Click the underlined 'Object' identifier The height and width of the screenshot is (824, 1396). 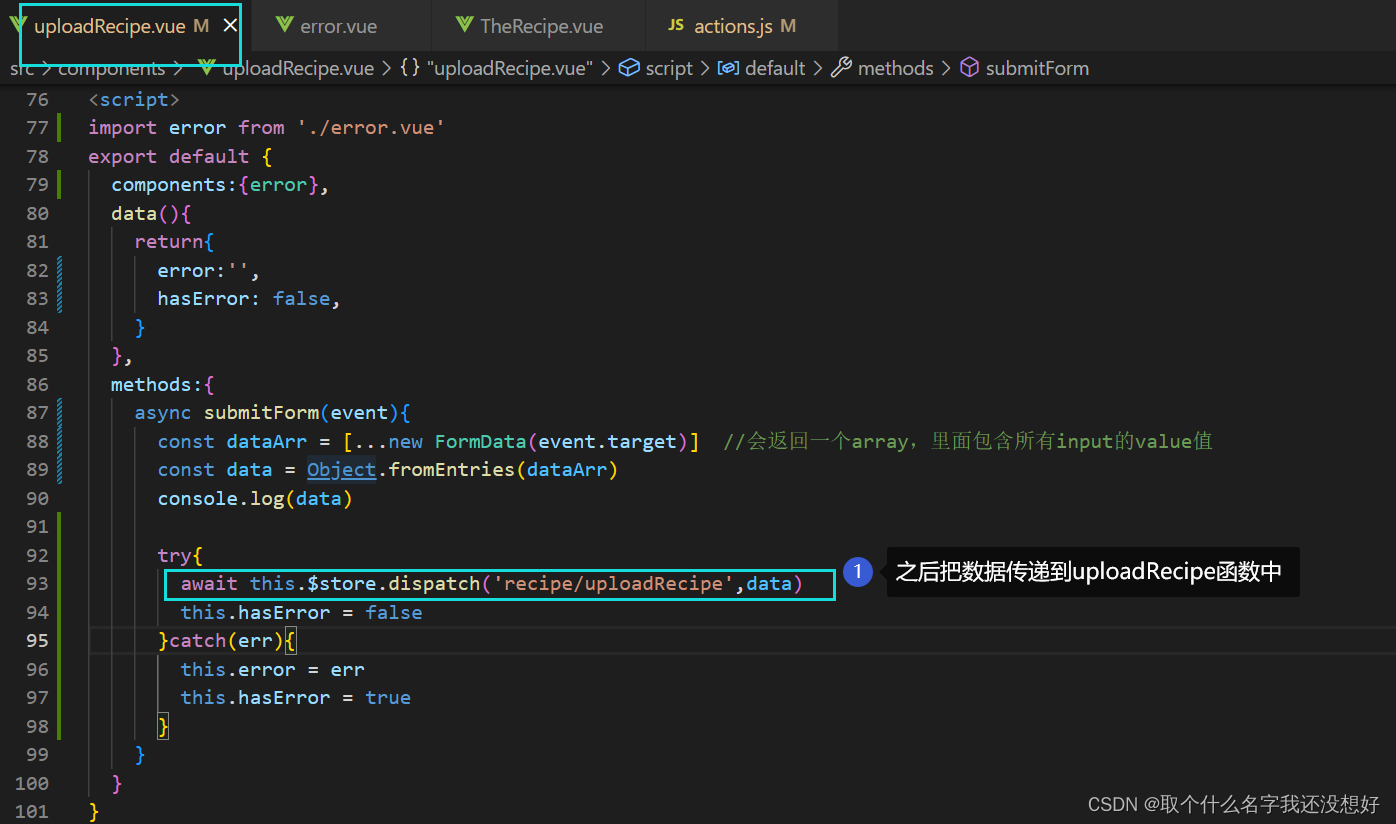coord(341,469)
